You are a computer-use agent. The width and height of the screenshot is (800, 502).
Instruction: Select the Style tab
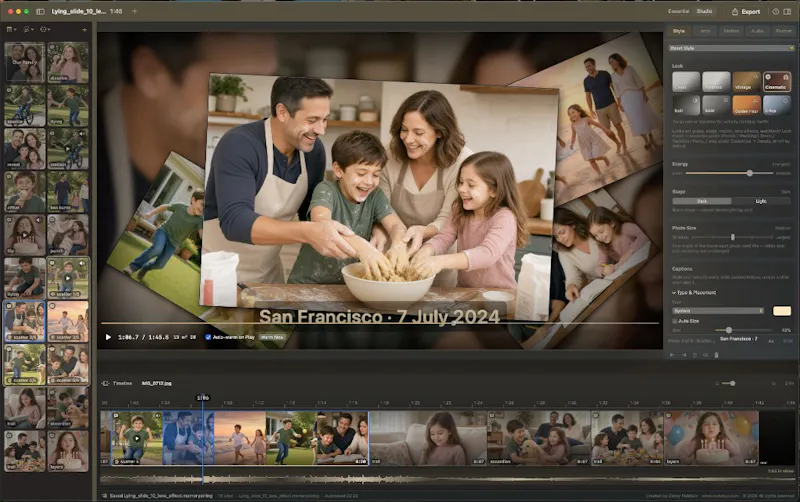pos(679,31)
